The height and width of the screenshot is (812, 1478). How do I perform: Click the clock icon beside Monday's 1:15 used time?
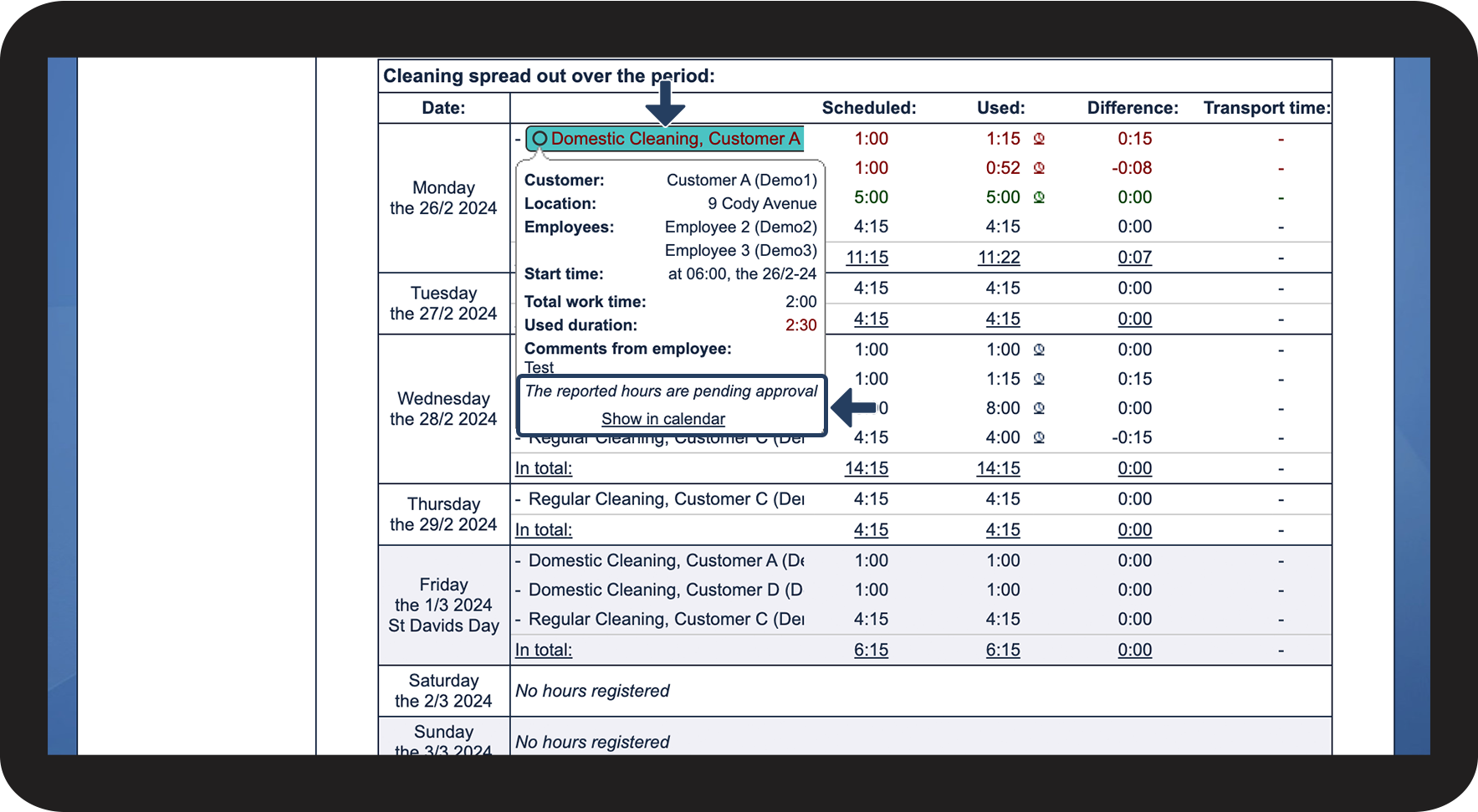pos(1039,139)
